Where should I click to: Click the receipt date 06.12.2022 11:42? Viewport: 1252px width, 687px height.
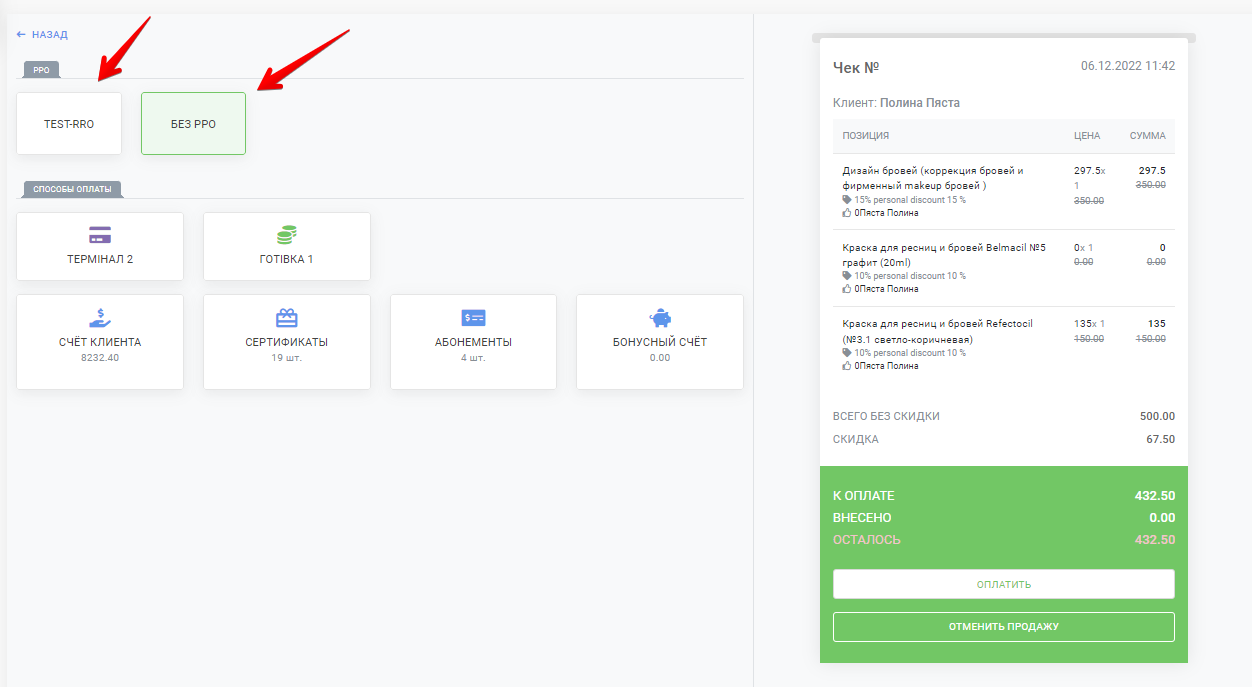pyautogui.click(x=1128, y=66)
